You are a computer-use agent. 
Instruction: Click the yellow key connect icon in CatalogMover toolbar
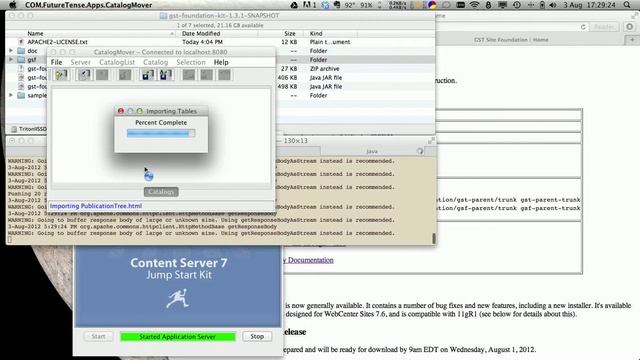click(x=61, y=75)
